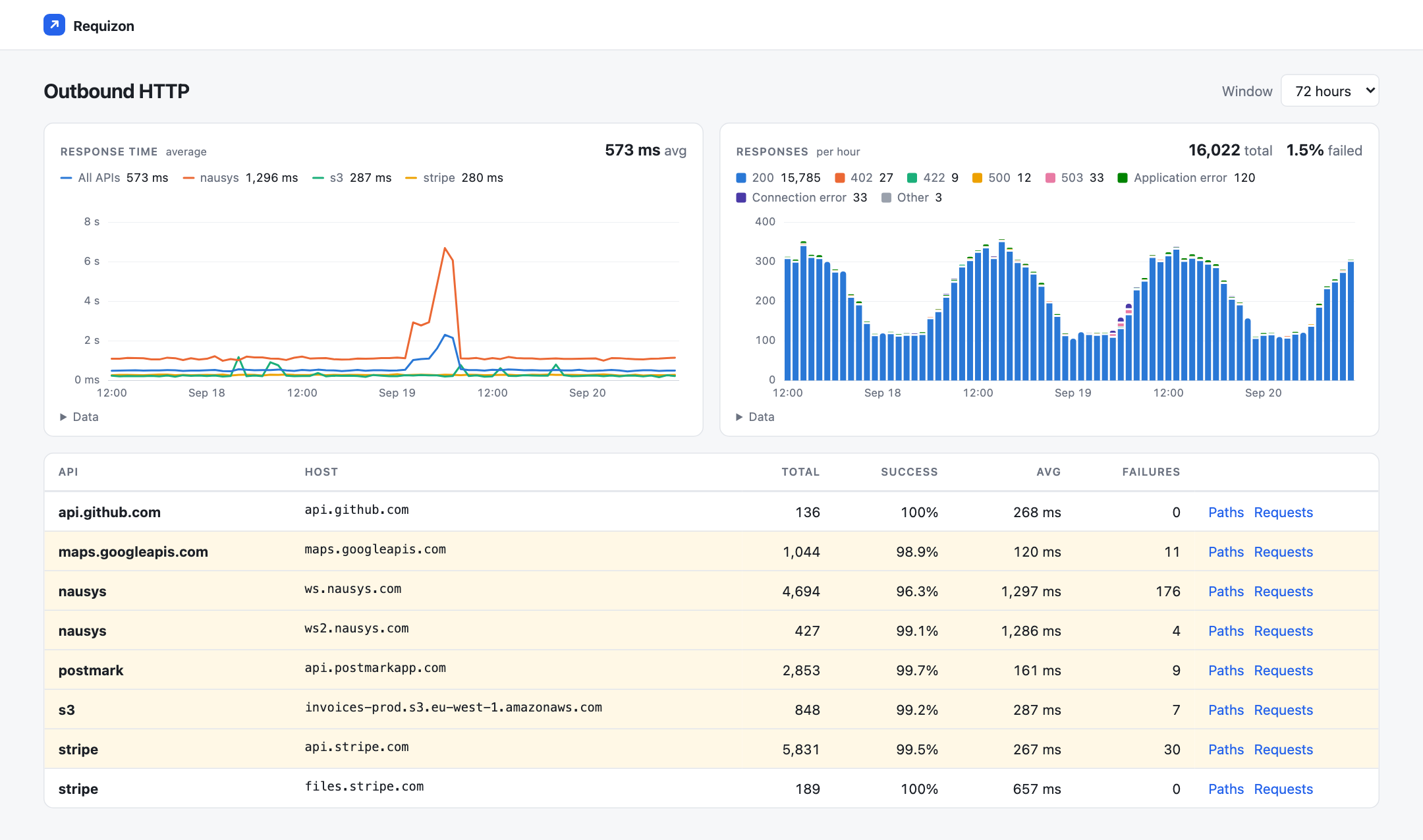Click the Requizon logo icon
This screenshot has height=840, width=1423.
(x=54, y=25)
